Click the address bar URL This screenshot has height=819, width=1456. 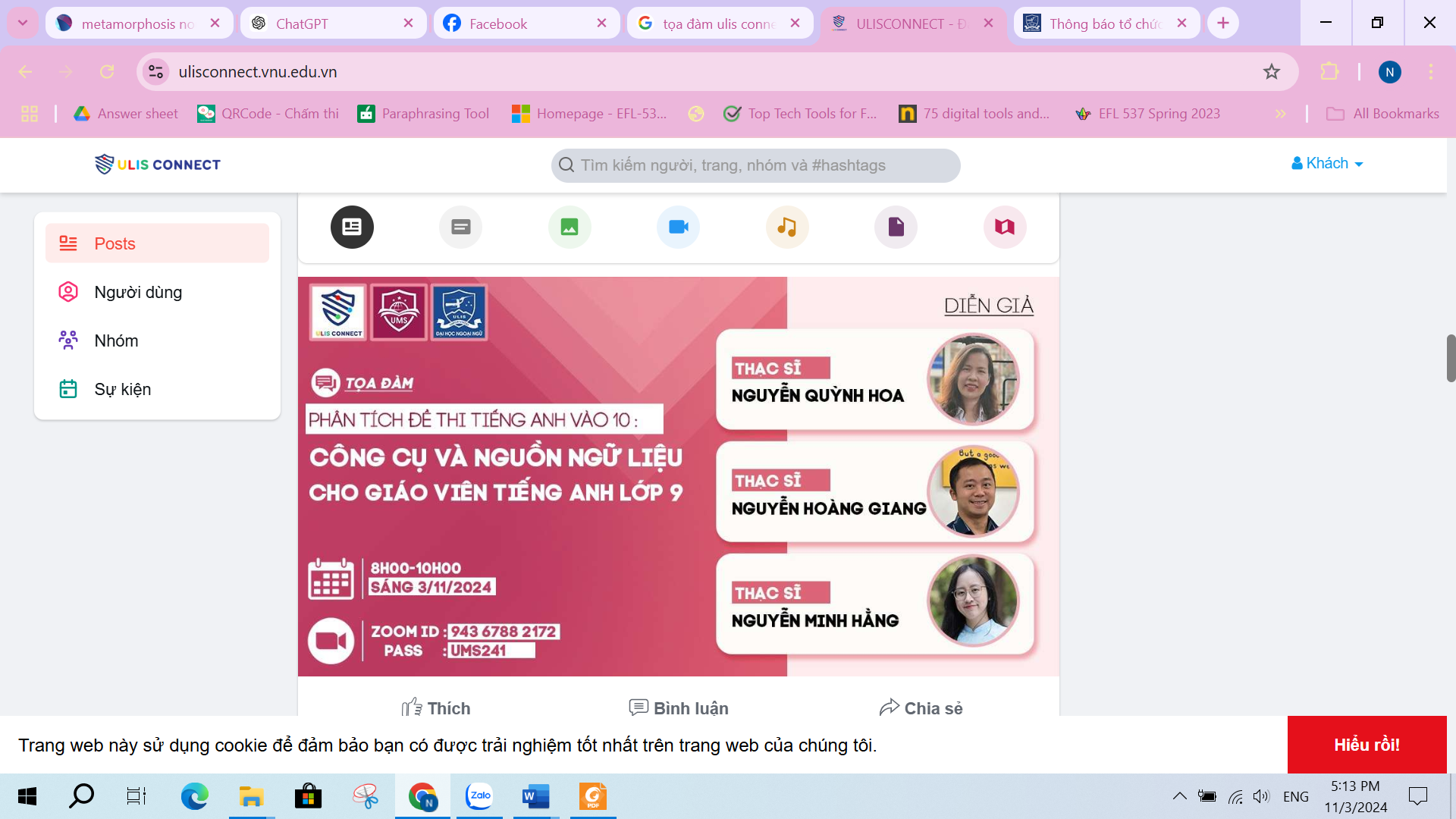tap(258, 72)
